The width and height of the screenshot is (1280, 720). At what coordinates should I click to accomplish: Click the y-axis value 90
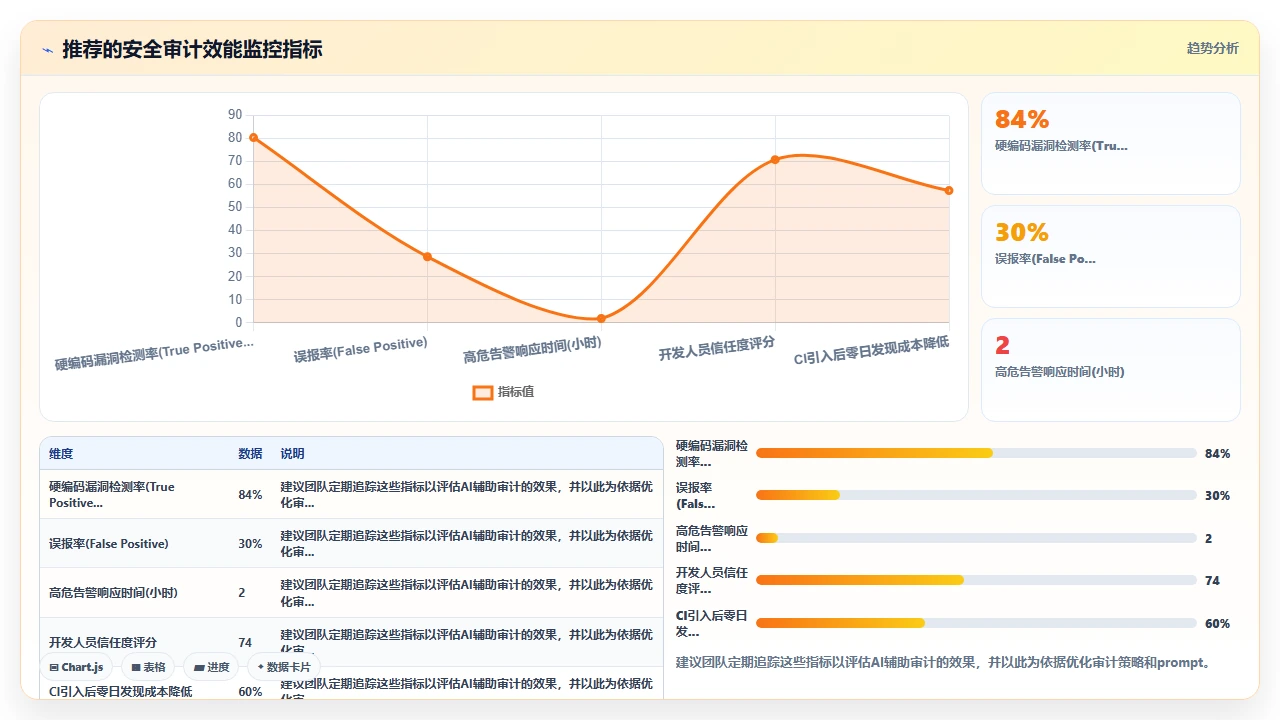pos(235,115)
